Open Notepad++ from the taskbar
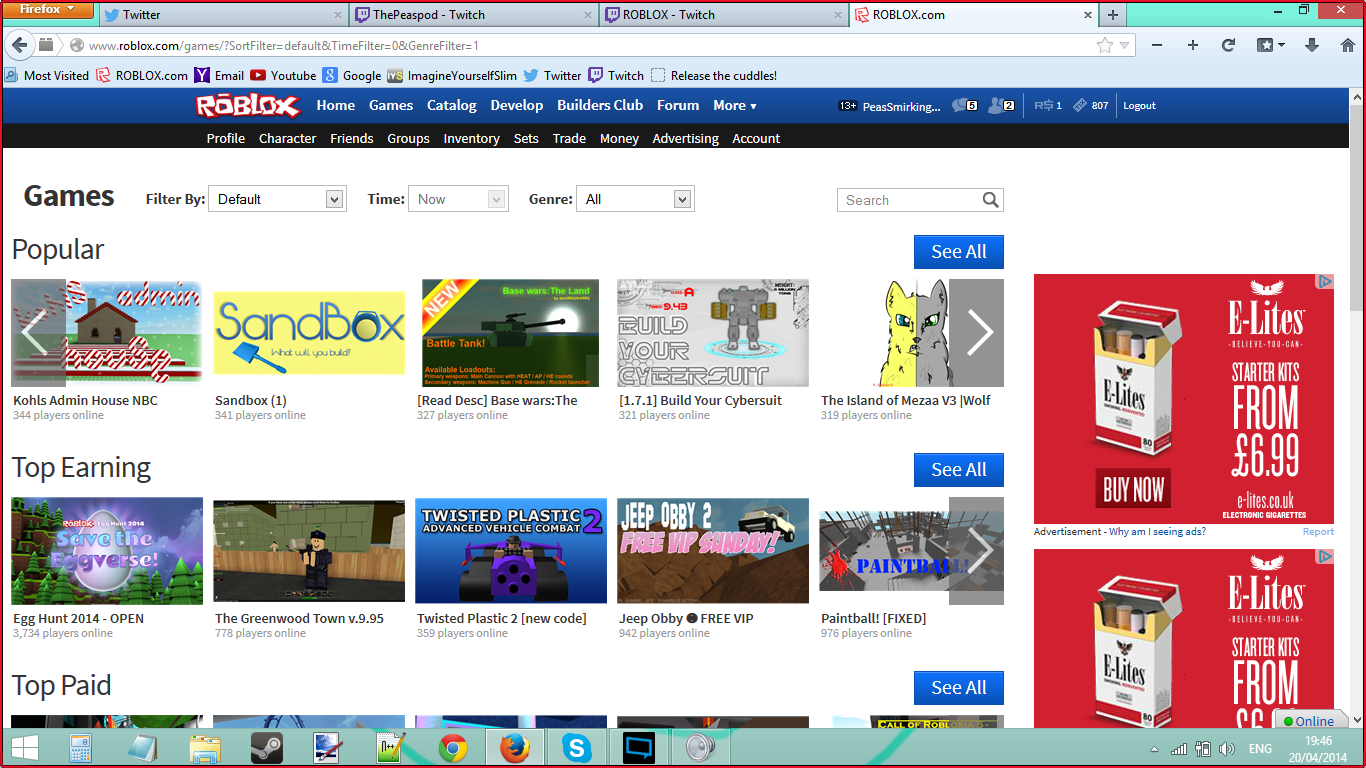The width and height of the screenshot is (1366, 768). (390, 748)
